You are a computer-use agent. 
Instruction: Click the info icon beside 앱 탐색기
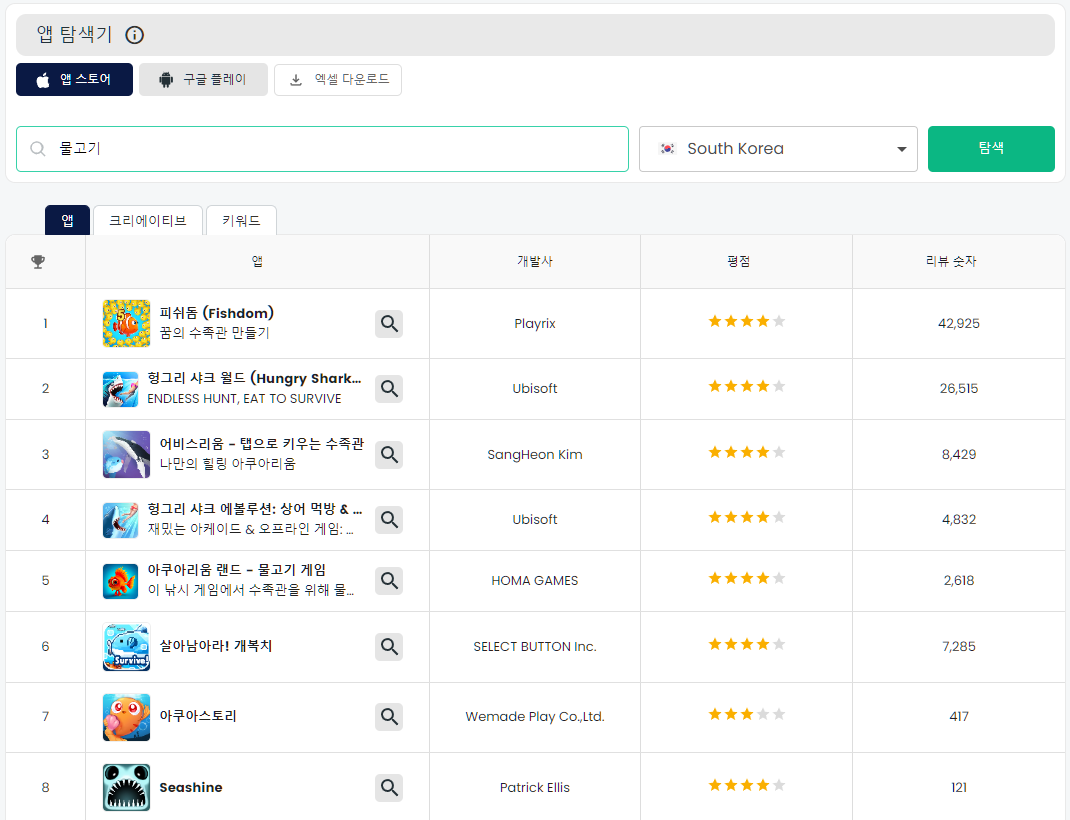point(134,35)
